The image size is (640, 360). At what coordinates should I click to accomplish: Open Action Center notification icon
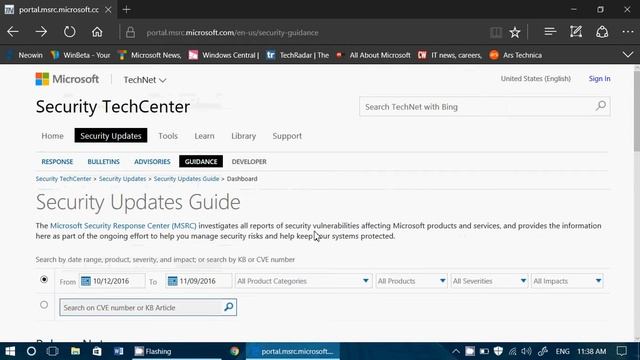pos(622,351)
